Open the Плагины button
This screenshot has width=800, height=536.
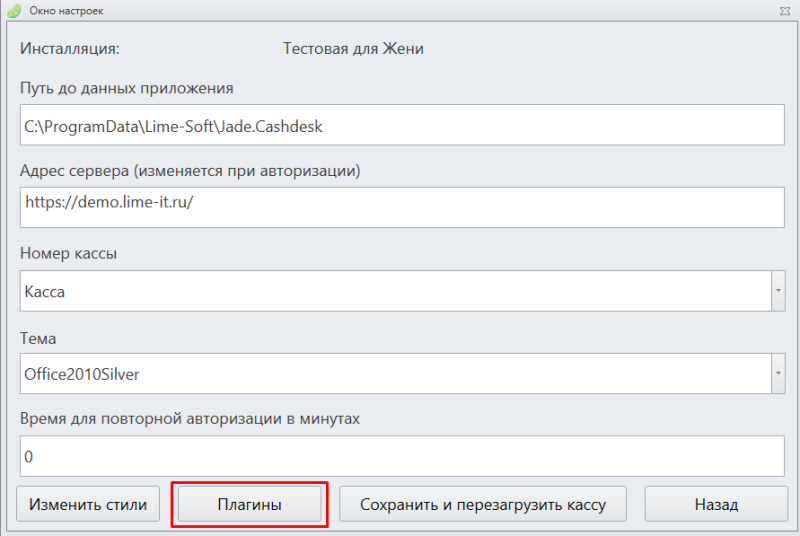(249, 504)
